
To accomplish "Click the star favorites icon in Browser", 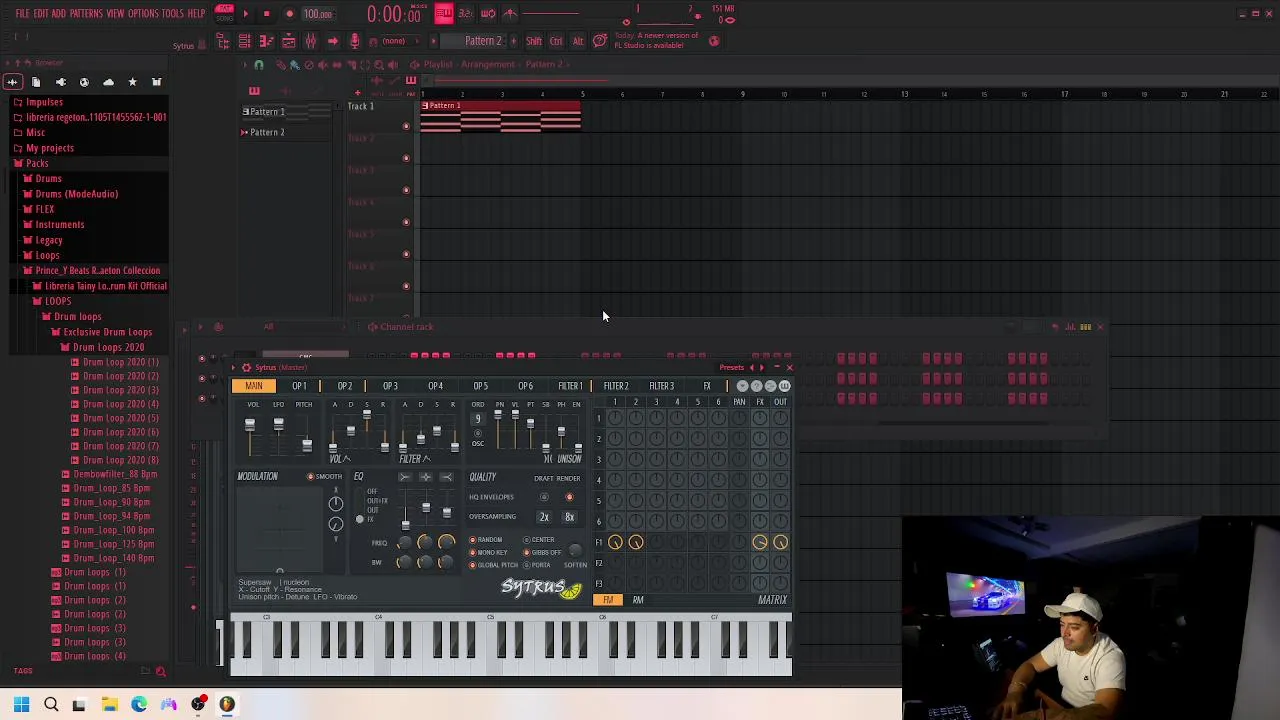I will click(132, 82).
